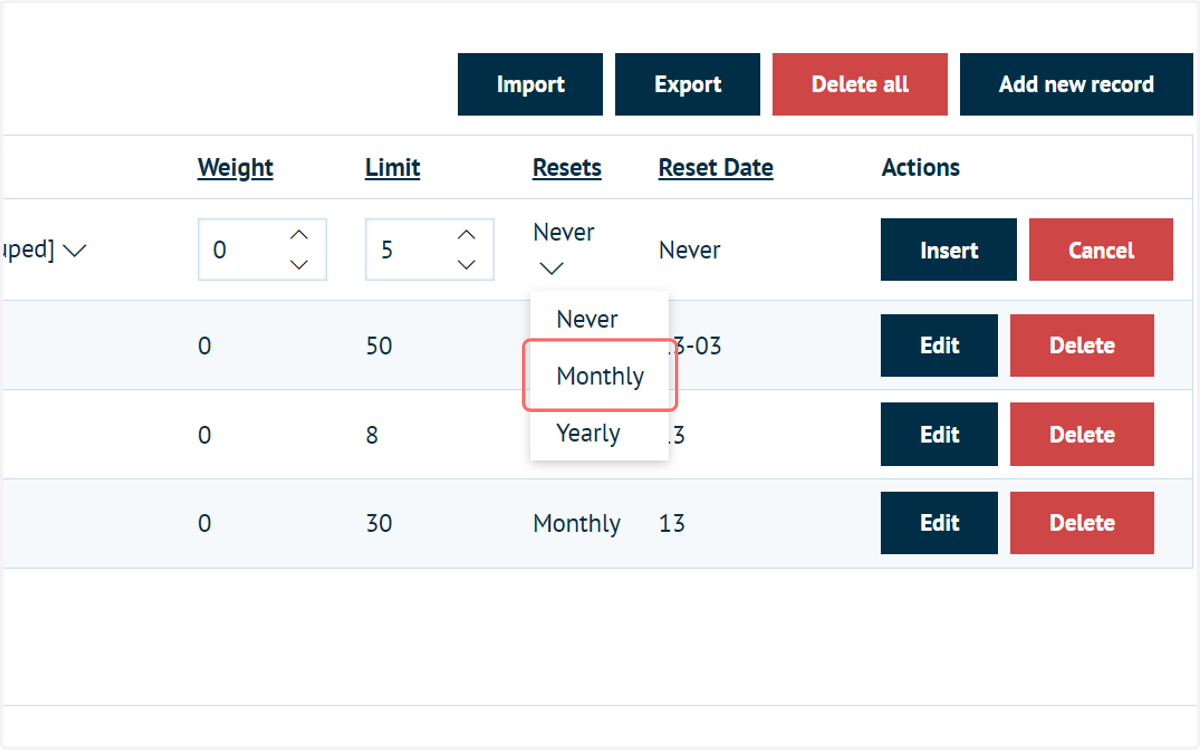Screen dimensions: 1200x750
Task: Collapse the Resets dropdown chevron
Action: [x=552, y=268]
